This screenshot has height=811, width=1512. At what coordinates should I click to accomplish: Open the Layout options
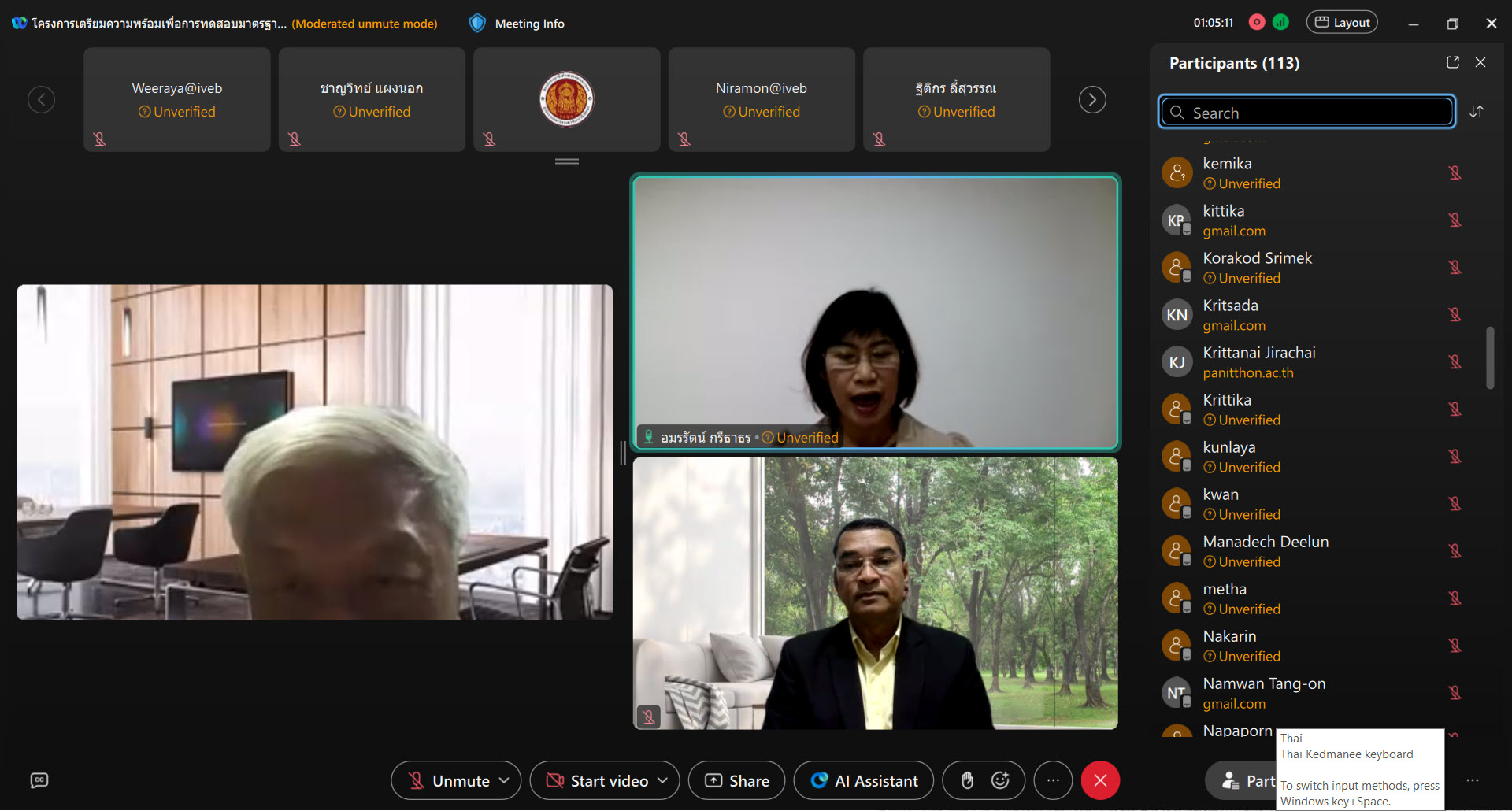(x=1342, y=22)
